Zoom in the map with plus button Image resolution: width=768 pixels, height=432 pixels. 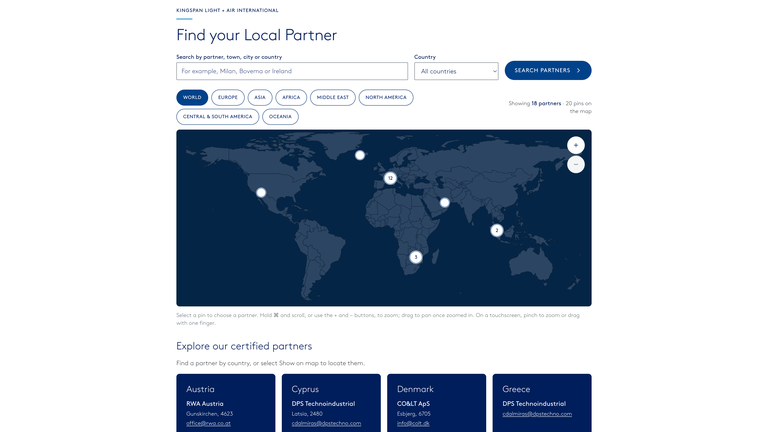click(576, 145)
